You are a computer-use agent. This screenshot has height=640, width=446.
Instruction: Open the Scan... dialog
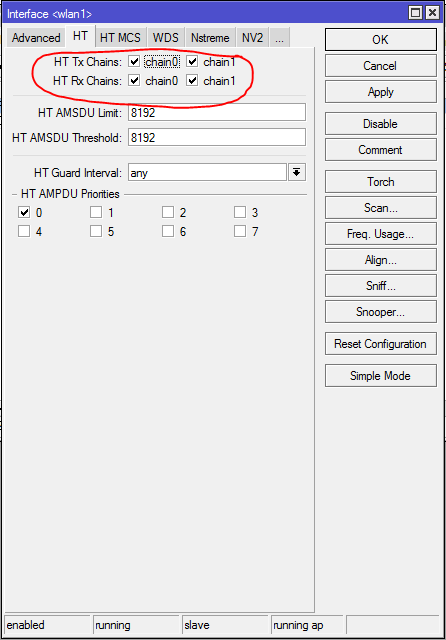tap(381, 208)
